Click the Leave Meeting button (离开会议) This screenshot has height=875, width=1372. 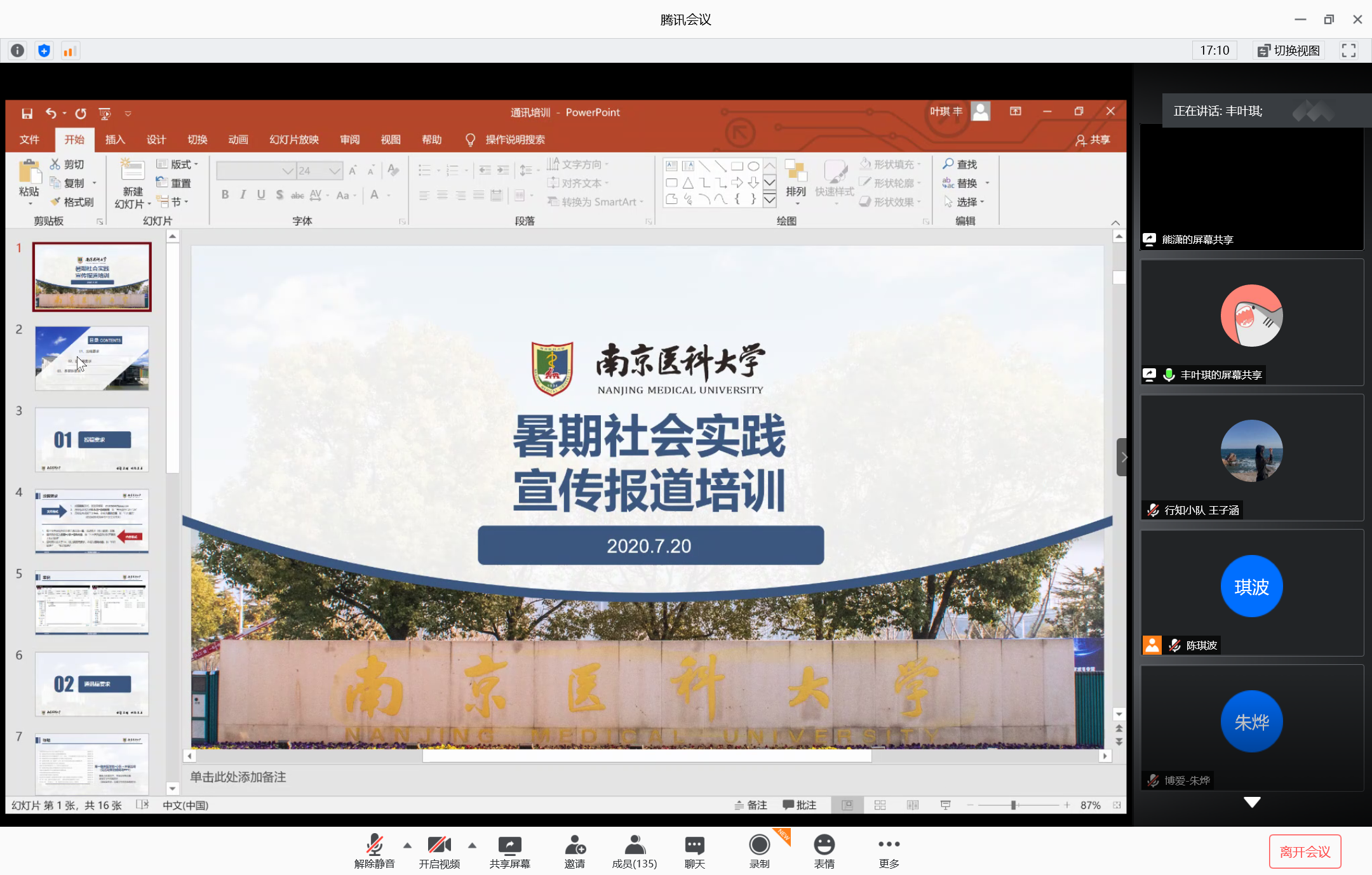(x=1305, y=852)
